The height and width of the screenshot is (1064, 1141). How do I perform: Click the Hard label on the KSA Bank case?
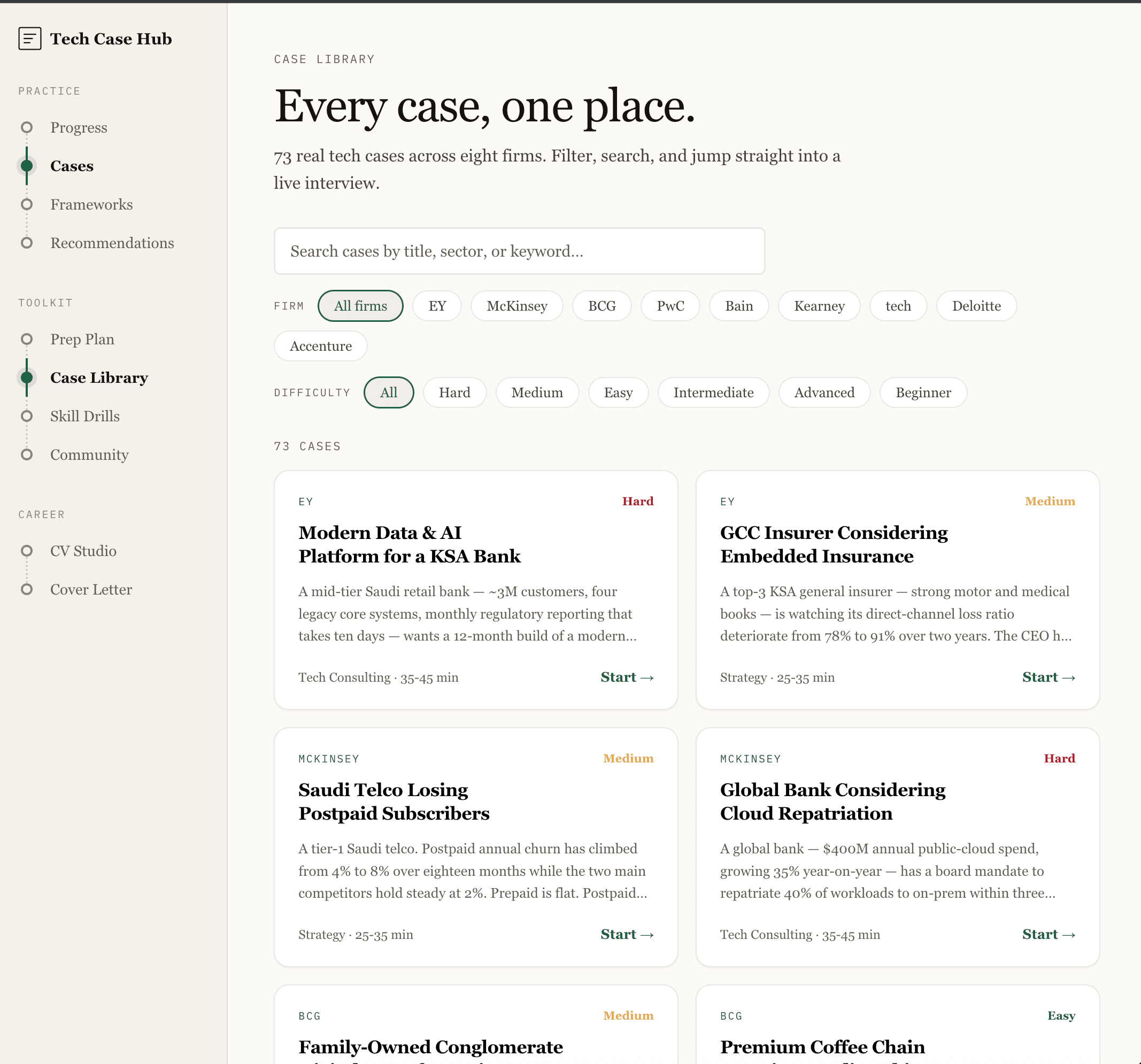(x=638, y=501)
